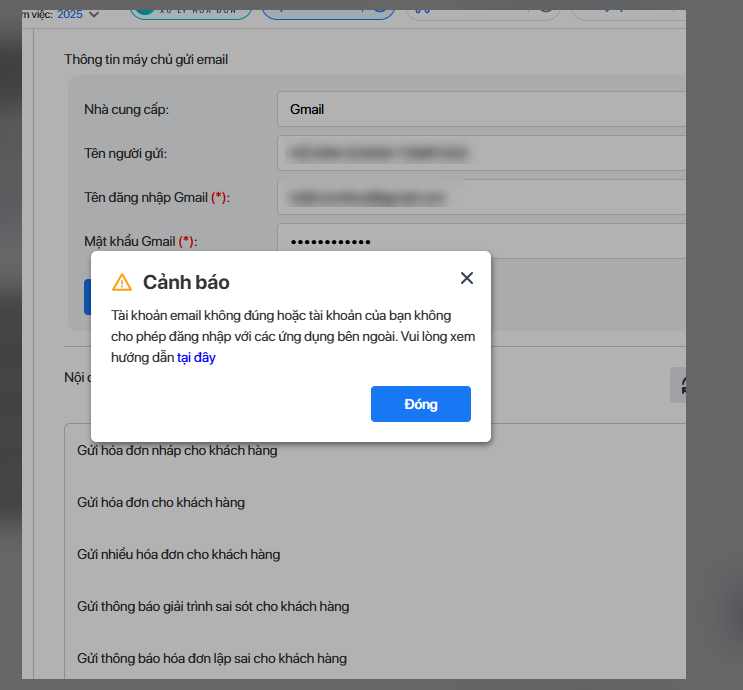Select 'Gửi hóa đơn cho khách hàng' template
Viewport: 743px width, 690px height.
click(x=161, y=502)
